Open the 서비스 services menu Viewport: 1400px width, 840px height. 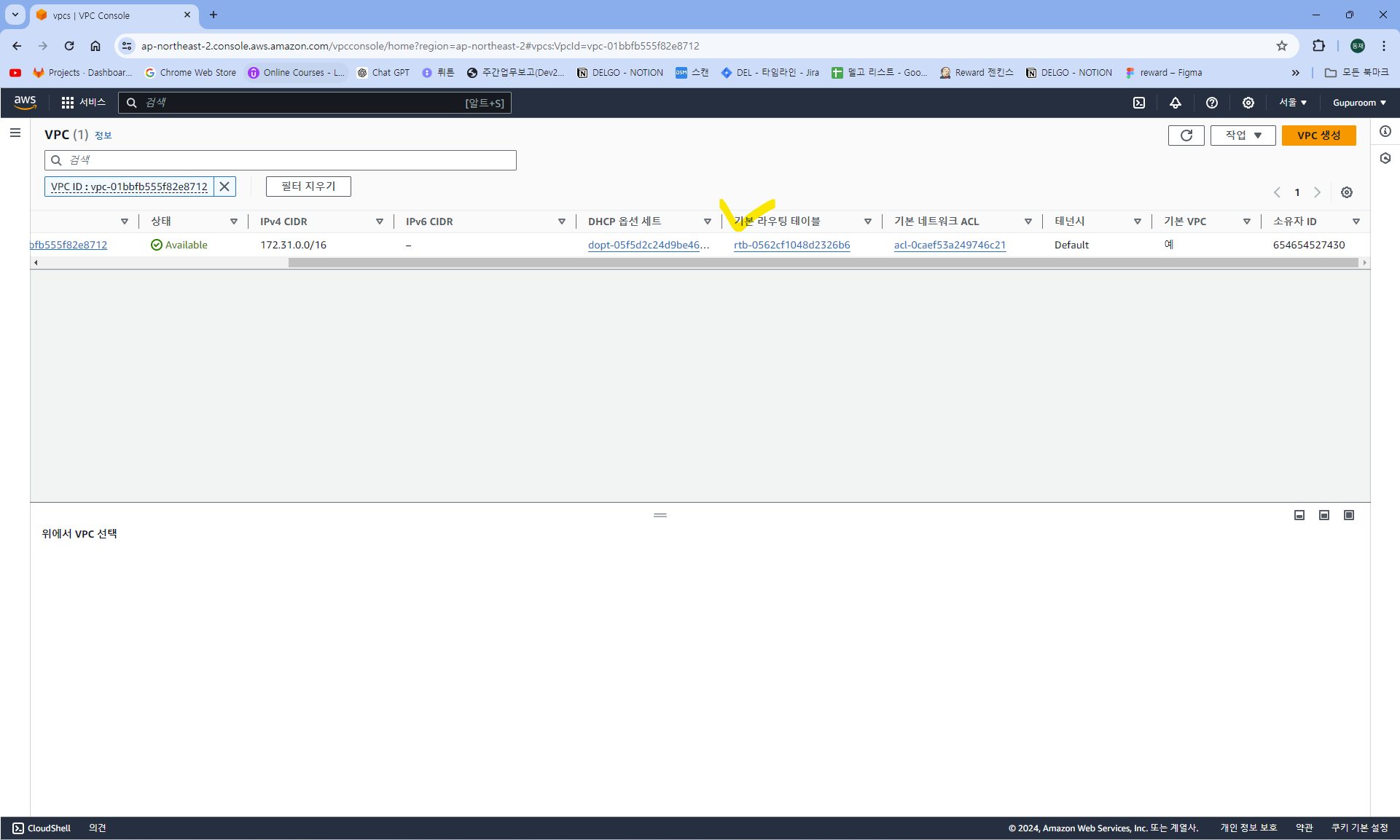click(x=84, y=103)
